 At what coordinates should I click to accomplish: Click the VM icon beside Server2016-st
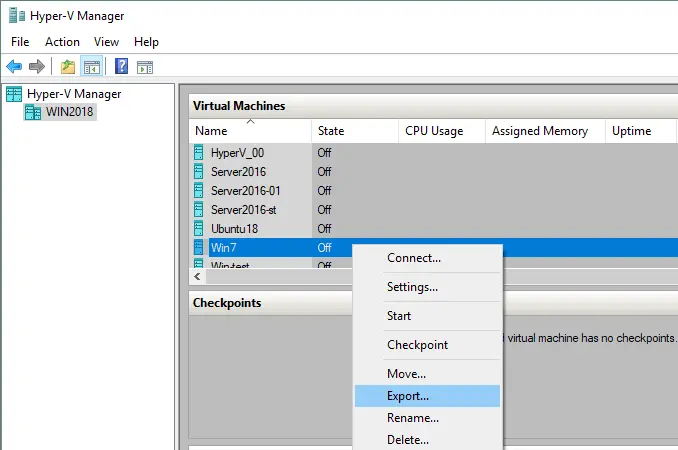click(x=198, y=210)
